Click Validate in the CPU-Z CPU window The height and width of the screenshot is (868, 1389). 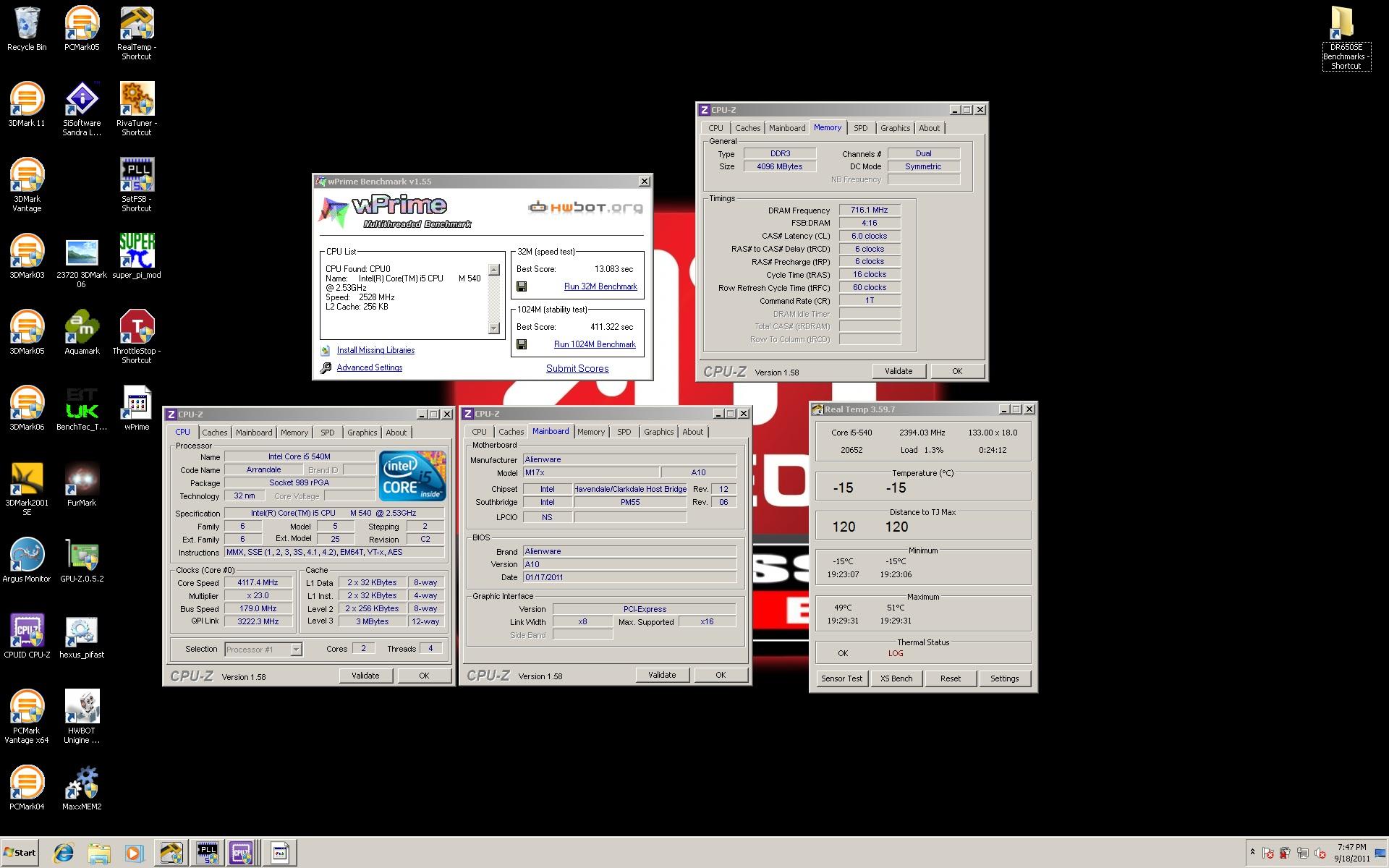tap(365, 676)
